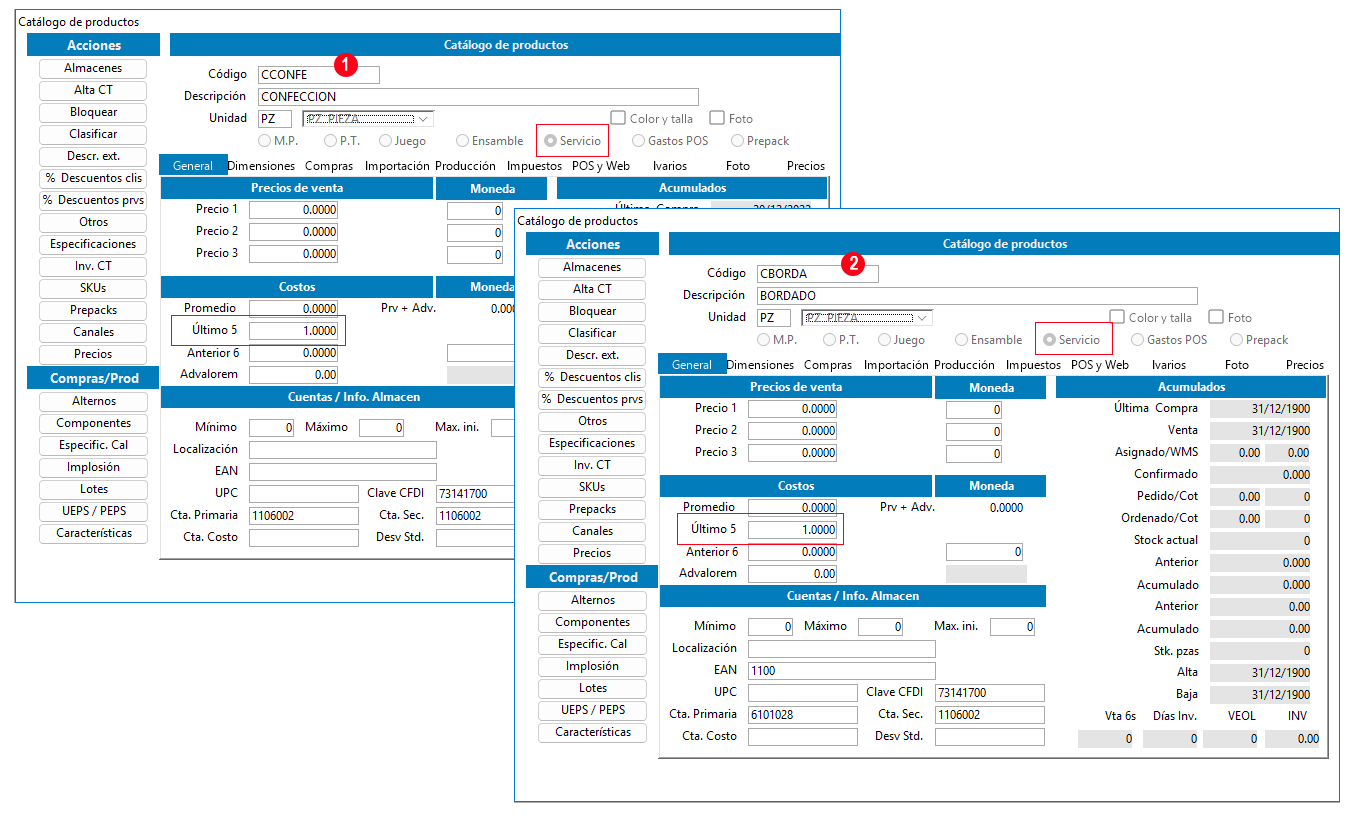Open % Descuentos prvs in CBORDA window
The height and width of the screenshot is (814, 1357).
click(x=592, y=399)
